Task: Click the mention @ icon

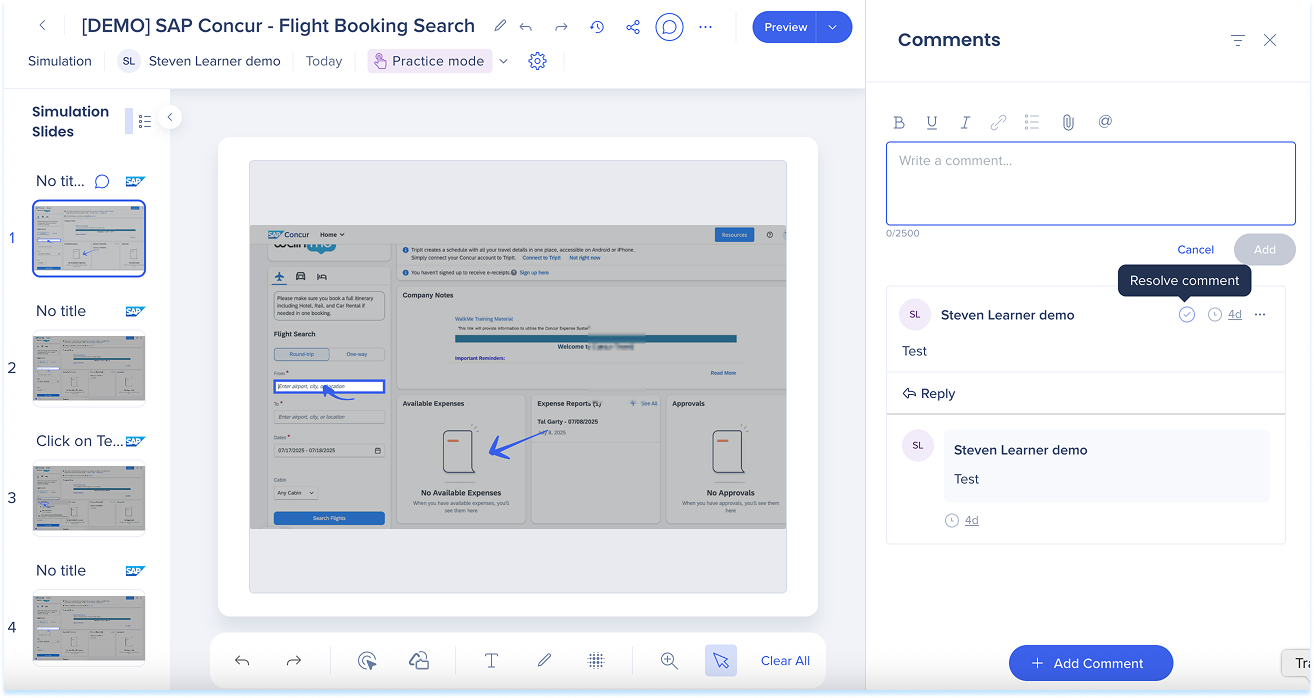Action: coord(1105,122)
